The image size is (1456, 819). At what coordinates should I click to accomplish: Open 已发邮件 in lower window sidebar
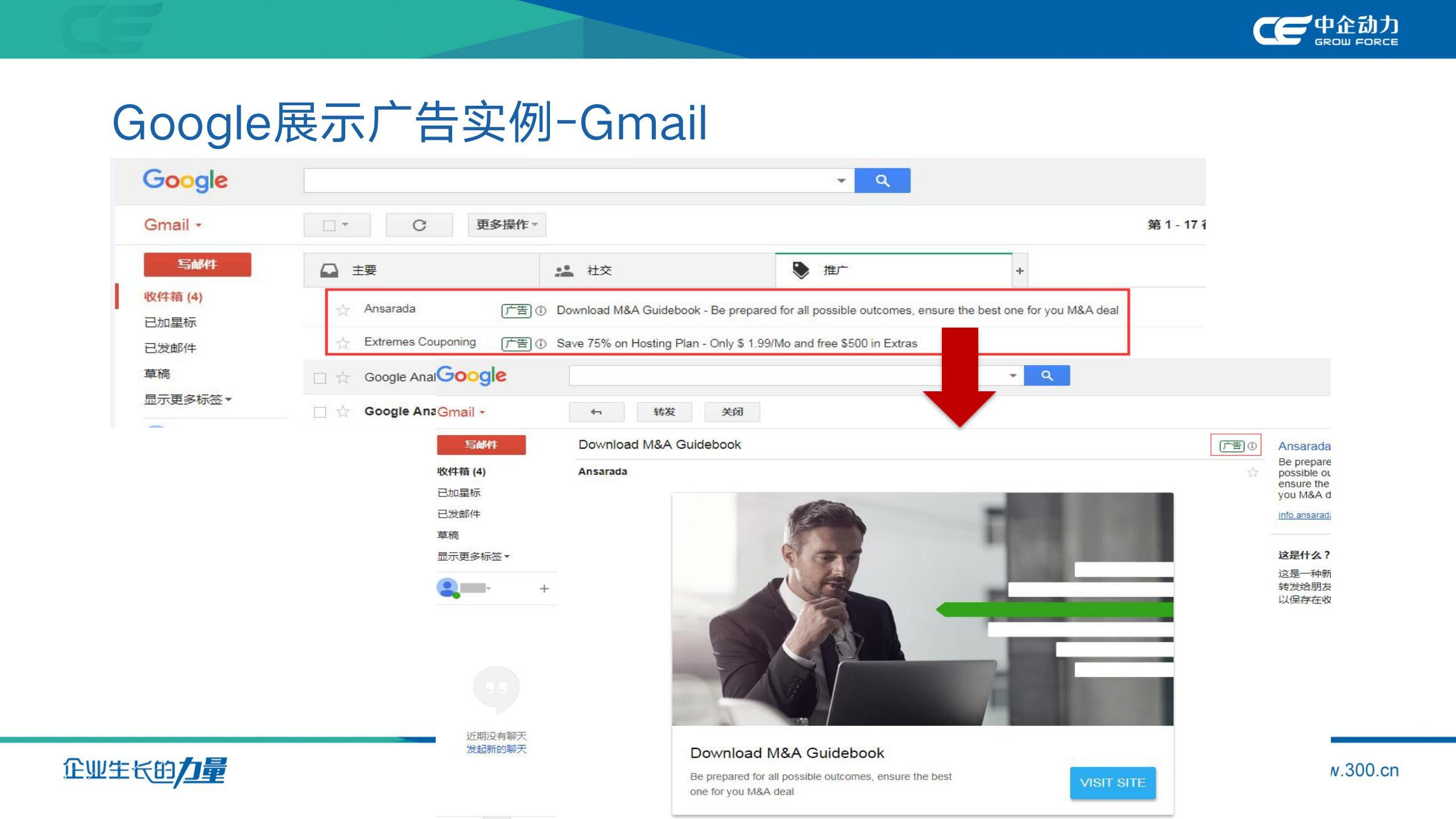coord(458,514)
